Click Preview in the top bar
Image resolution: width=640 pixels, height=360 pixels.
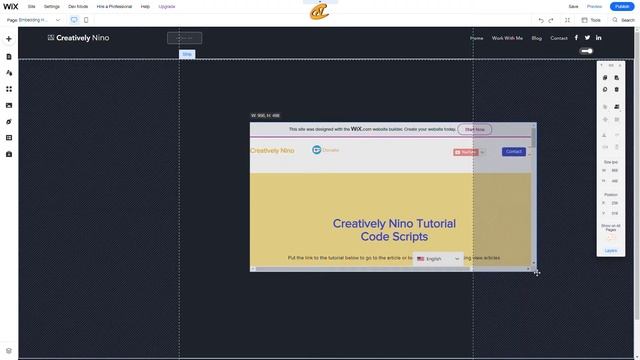click(x=594, y=7)
